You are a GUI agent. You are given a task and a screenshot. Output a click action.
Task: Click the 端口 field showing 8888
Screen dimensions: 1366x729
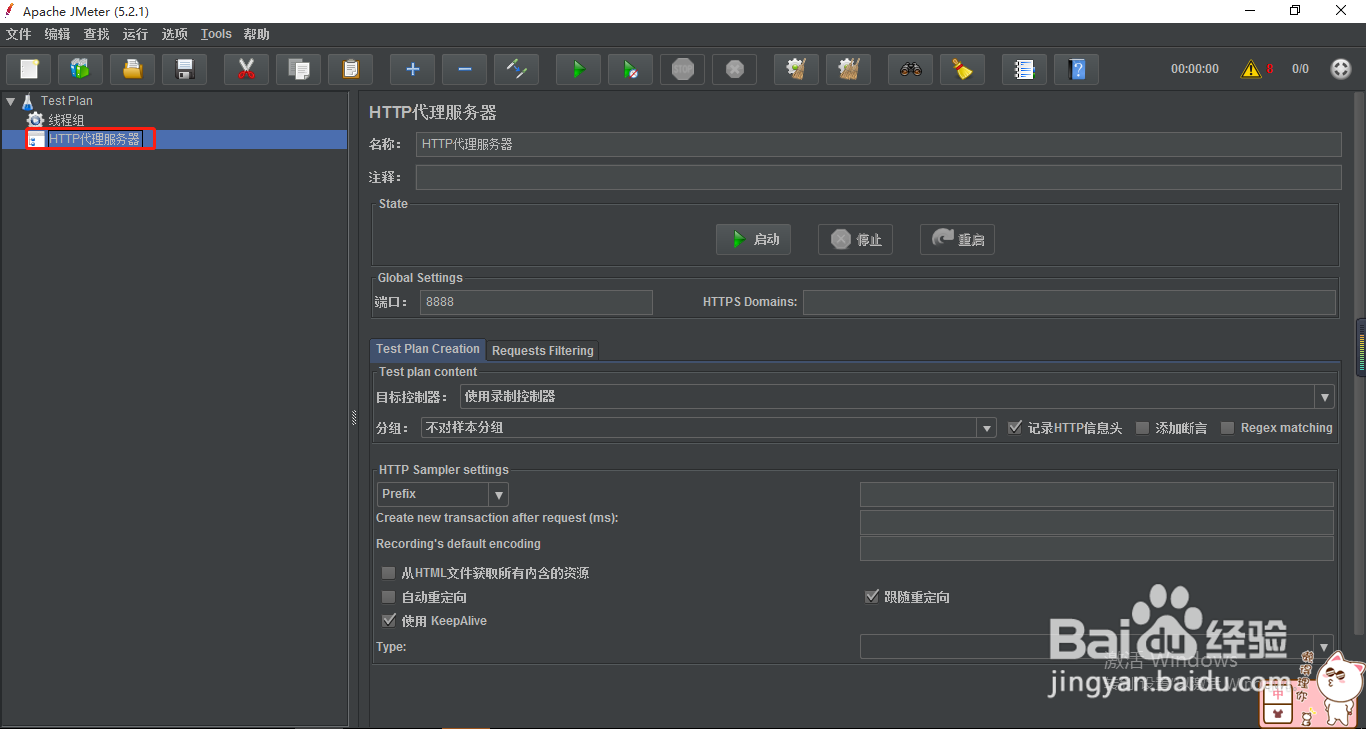[536, 302]
